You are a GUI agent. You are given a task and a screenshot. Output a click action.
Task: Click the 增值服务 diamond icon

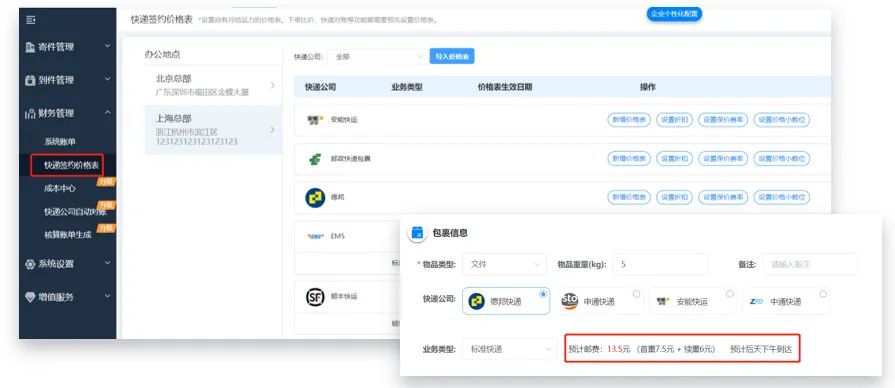coord(31,297)
